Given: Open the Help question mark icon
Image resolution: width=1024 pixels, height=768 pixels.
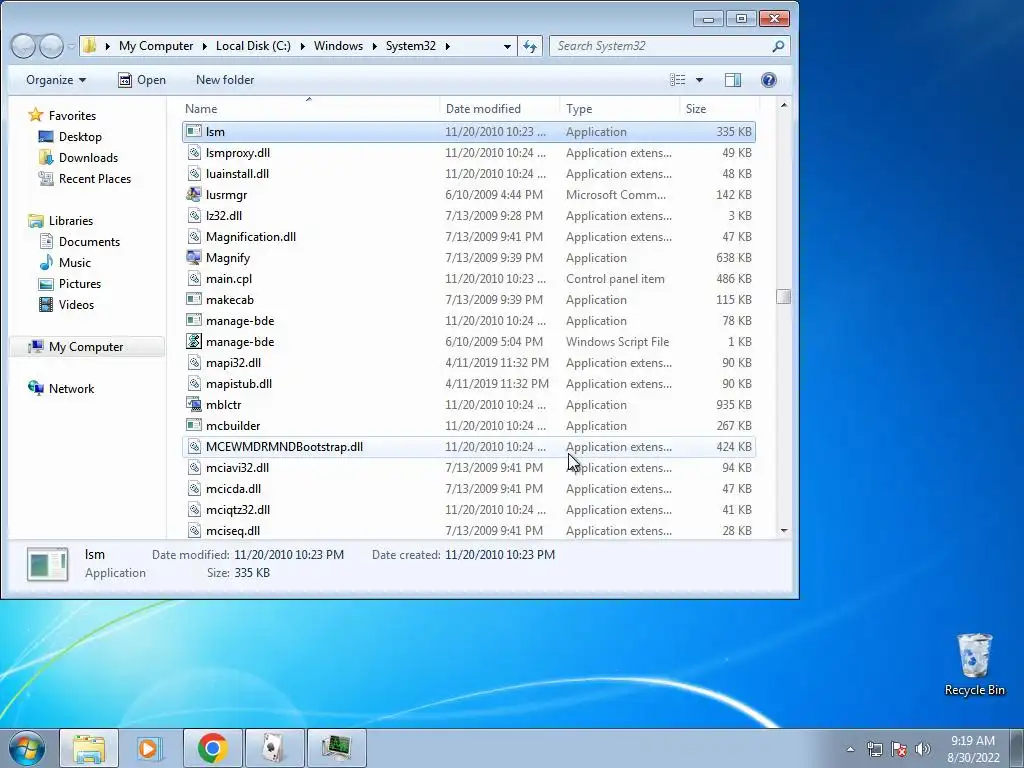Looking at the screenshot, I should click(769, 80).
